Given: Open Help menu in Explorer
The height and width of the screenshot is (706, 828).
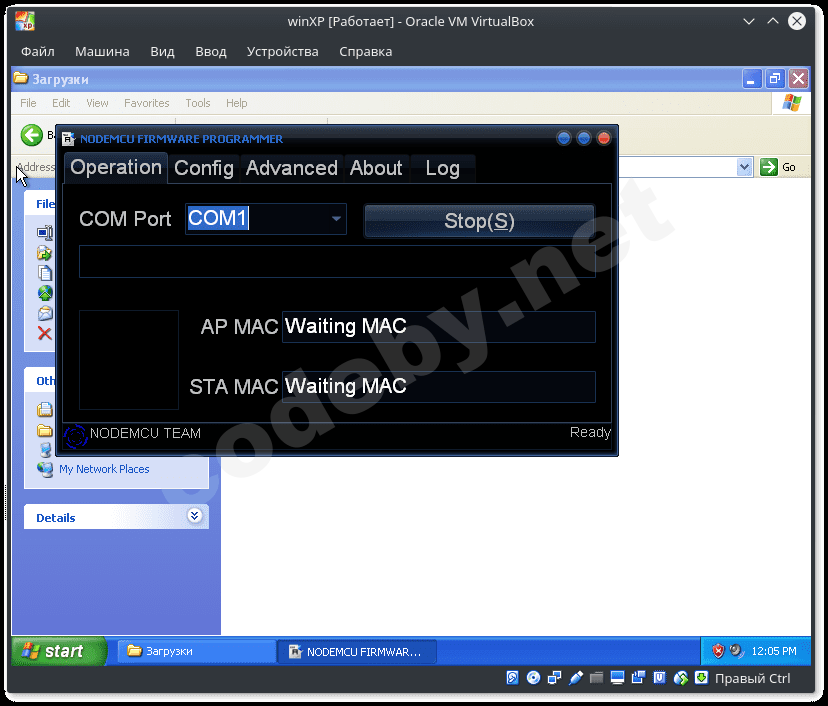Looking at the screenshot, I should click(237, 103).
